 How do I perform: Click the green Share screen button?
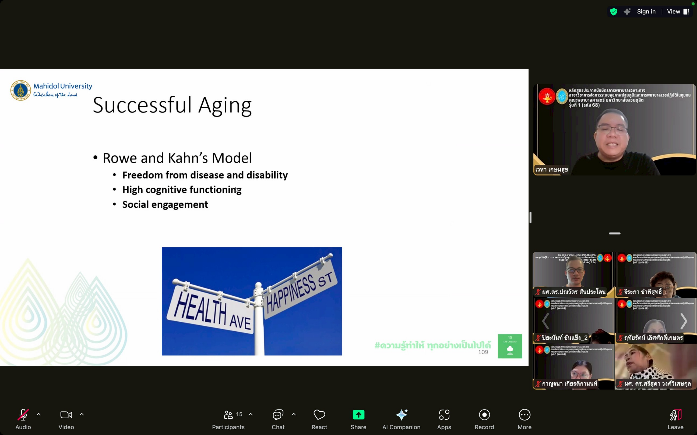(358, 417)
